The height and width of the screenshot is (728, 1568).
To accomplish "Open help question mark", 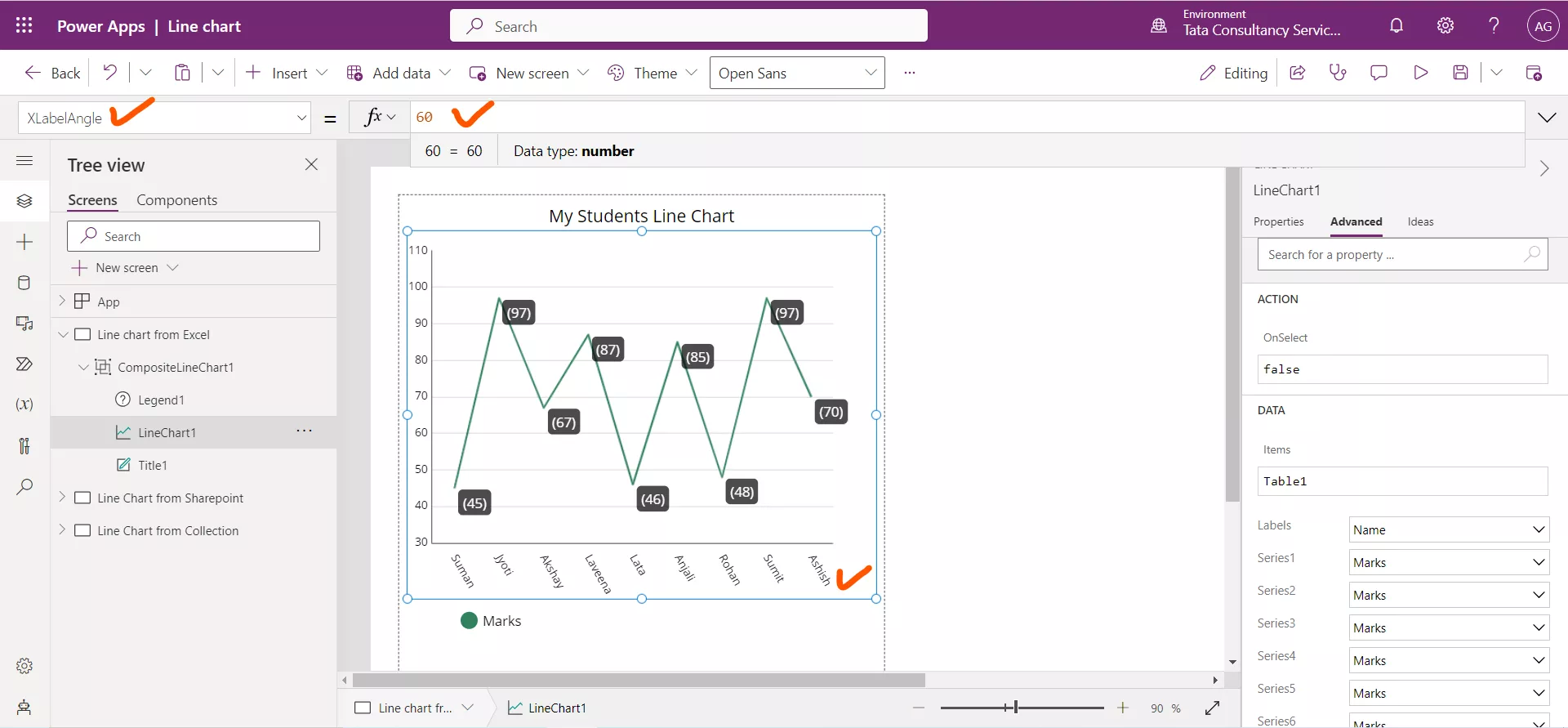I will coord(1494,25).
